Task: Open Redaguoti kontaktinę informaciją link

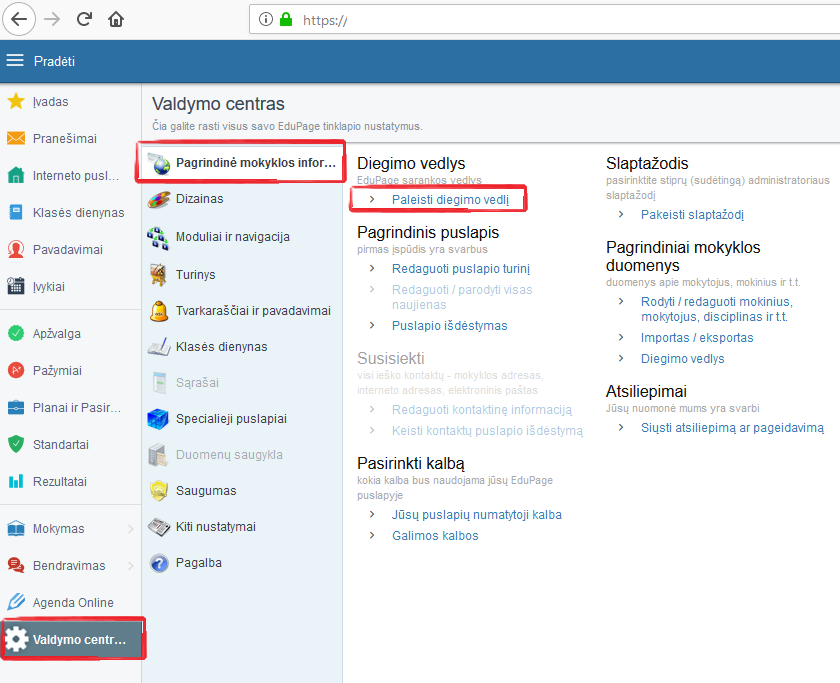Action: pyautogui.click(x=482, y=410)
